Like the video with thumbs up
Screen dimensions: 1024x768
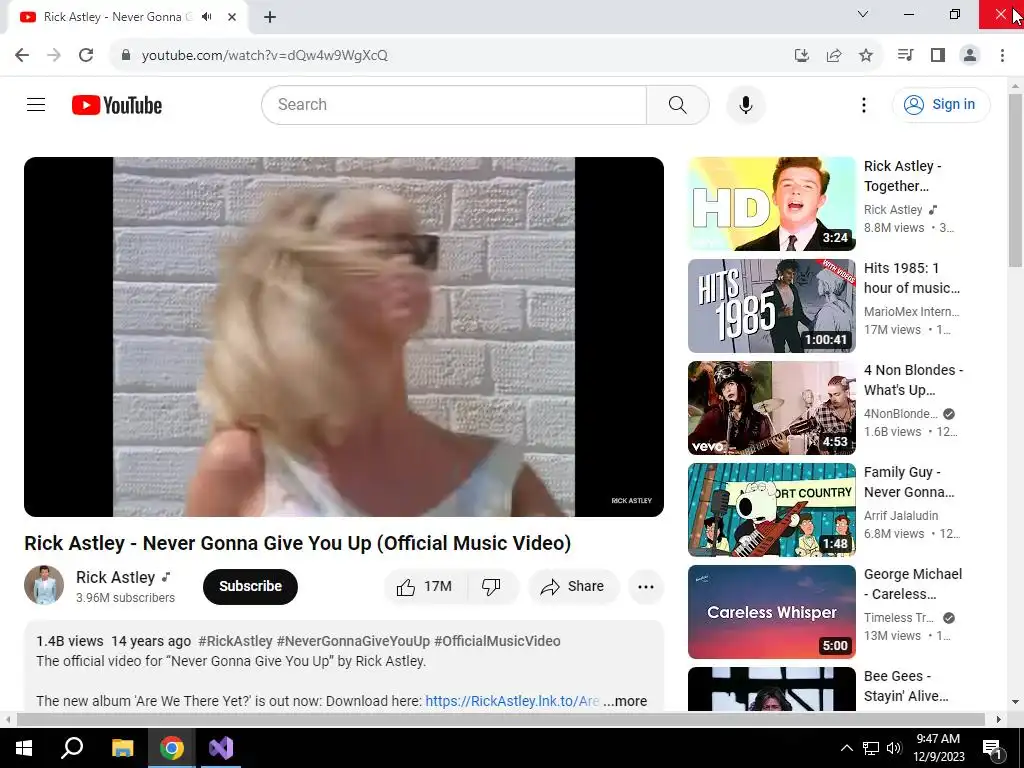coord(425,586)
